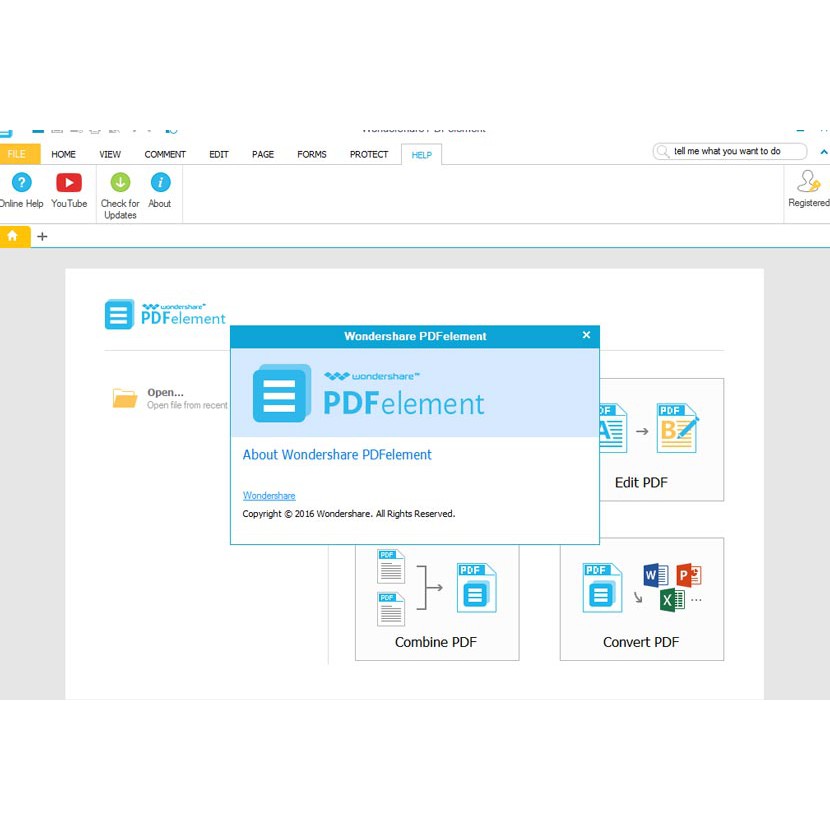Check for Updates using the green arrow icon
This screenshot has width=830, height=830.
click(120, 183)
